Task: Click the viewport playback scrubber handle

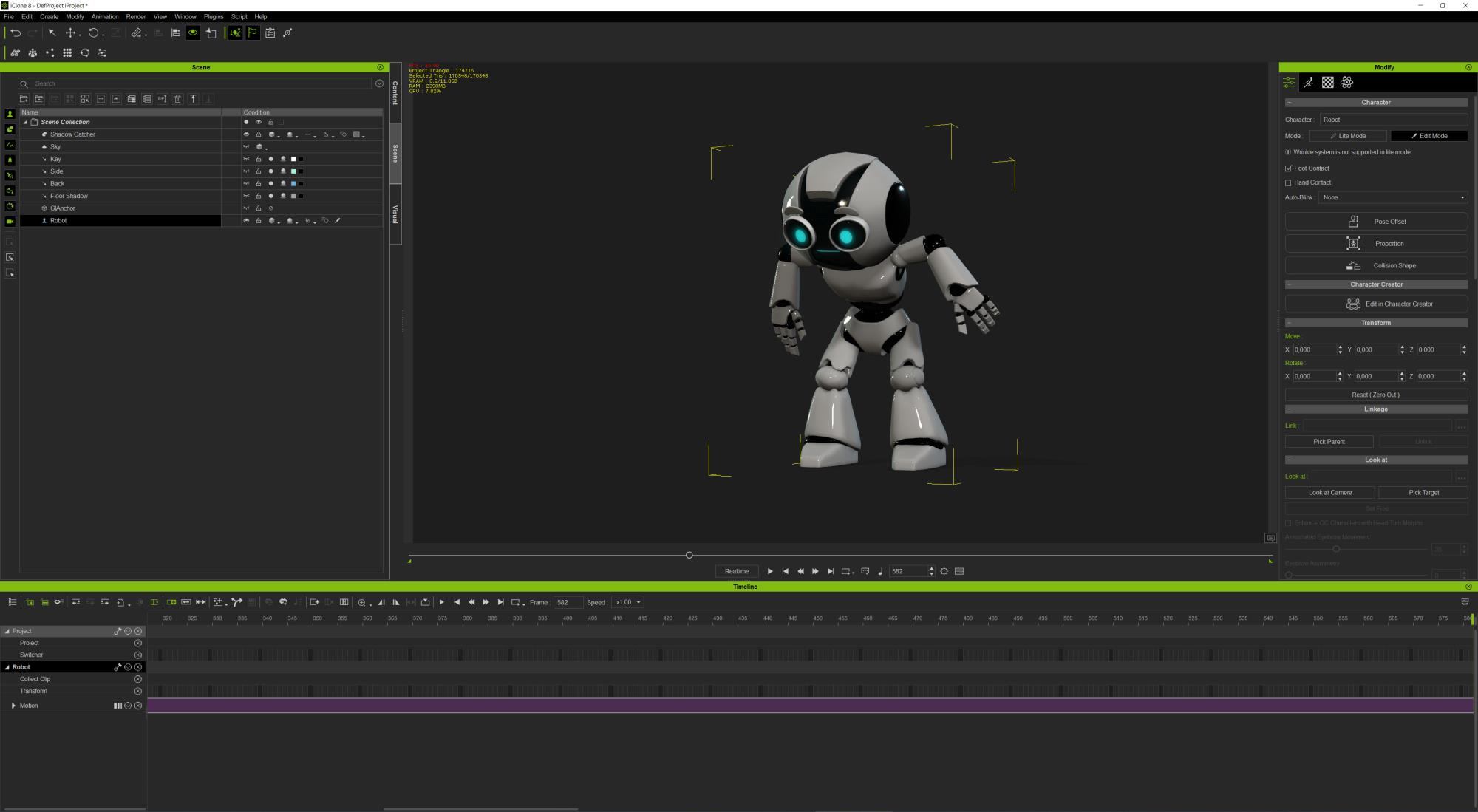Action: click(x=689, y=555)
